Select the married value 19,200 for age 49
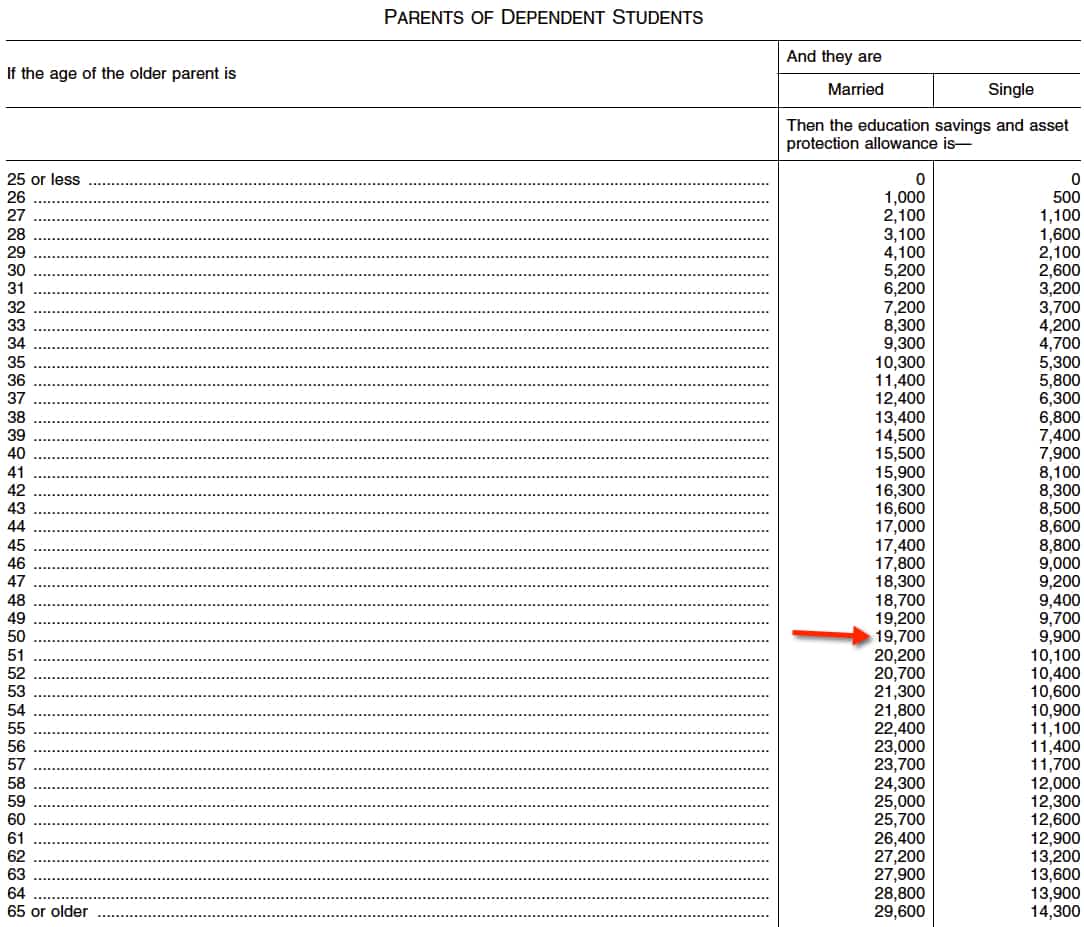1084x927 pixels. 899,619
